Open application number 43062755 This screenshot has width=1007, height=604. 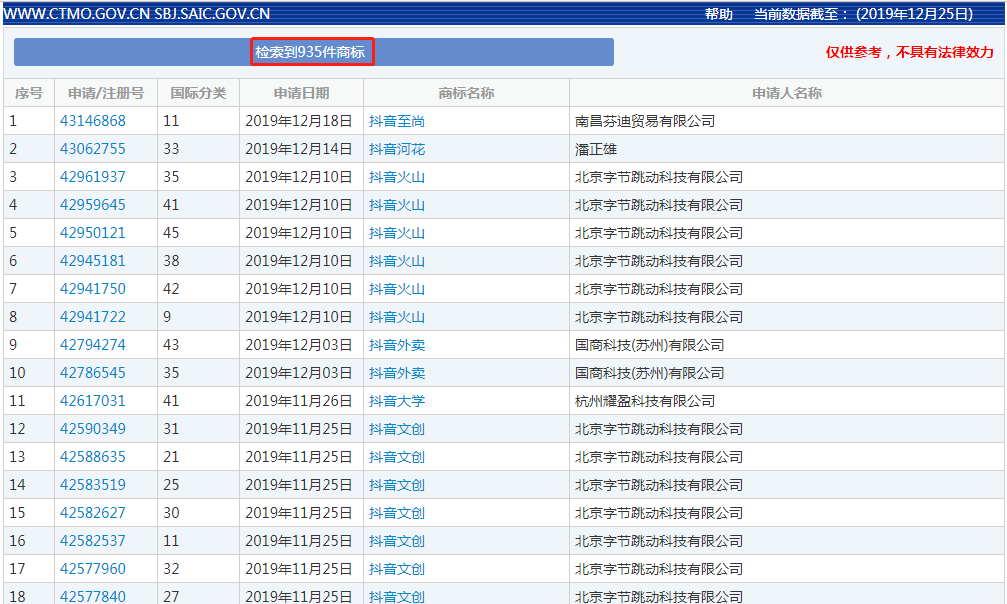(93, 149)
